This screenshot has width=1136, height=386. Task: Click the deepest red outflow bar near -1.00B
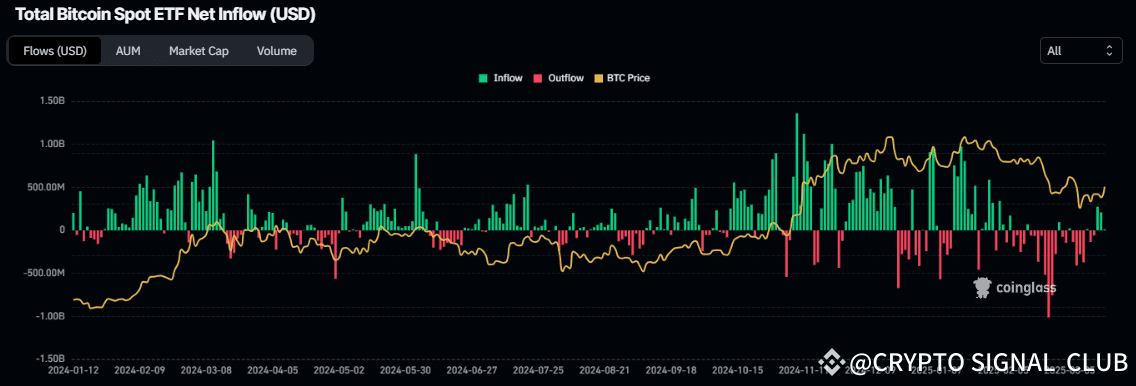[x=1048, y=274]
